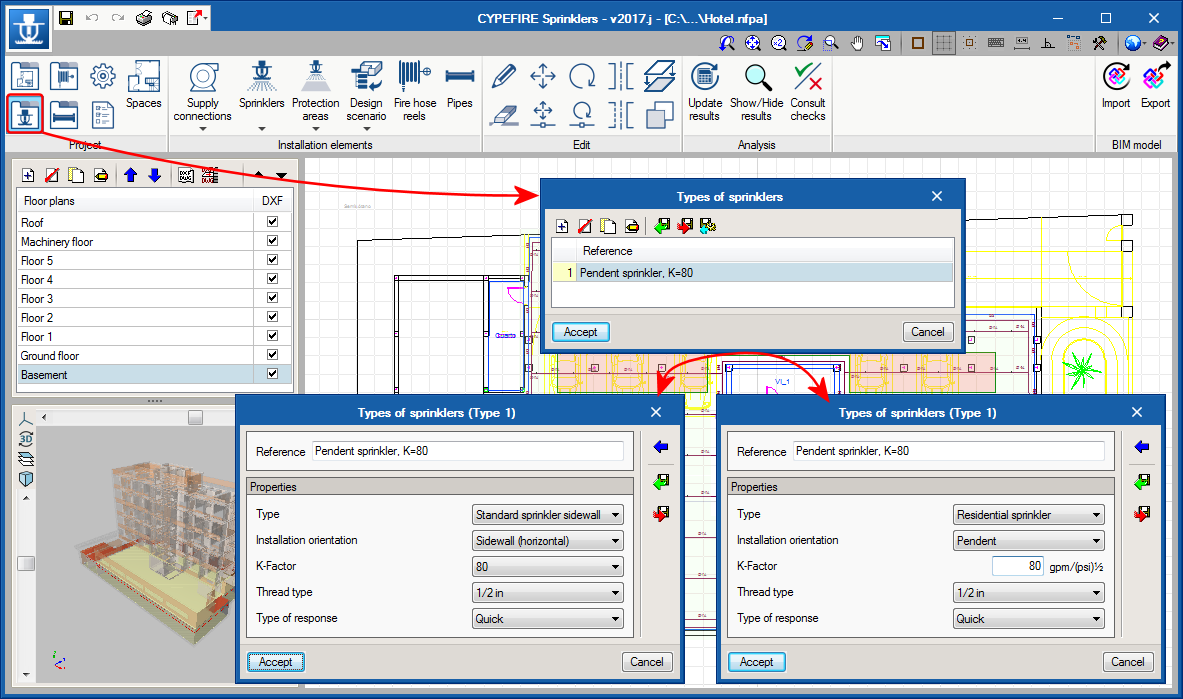Open Show/Hide results

click(x=757, y=90)
